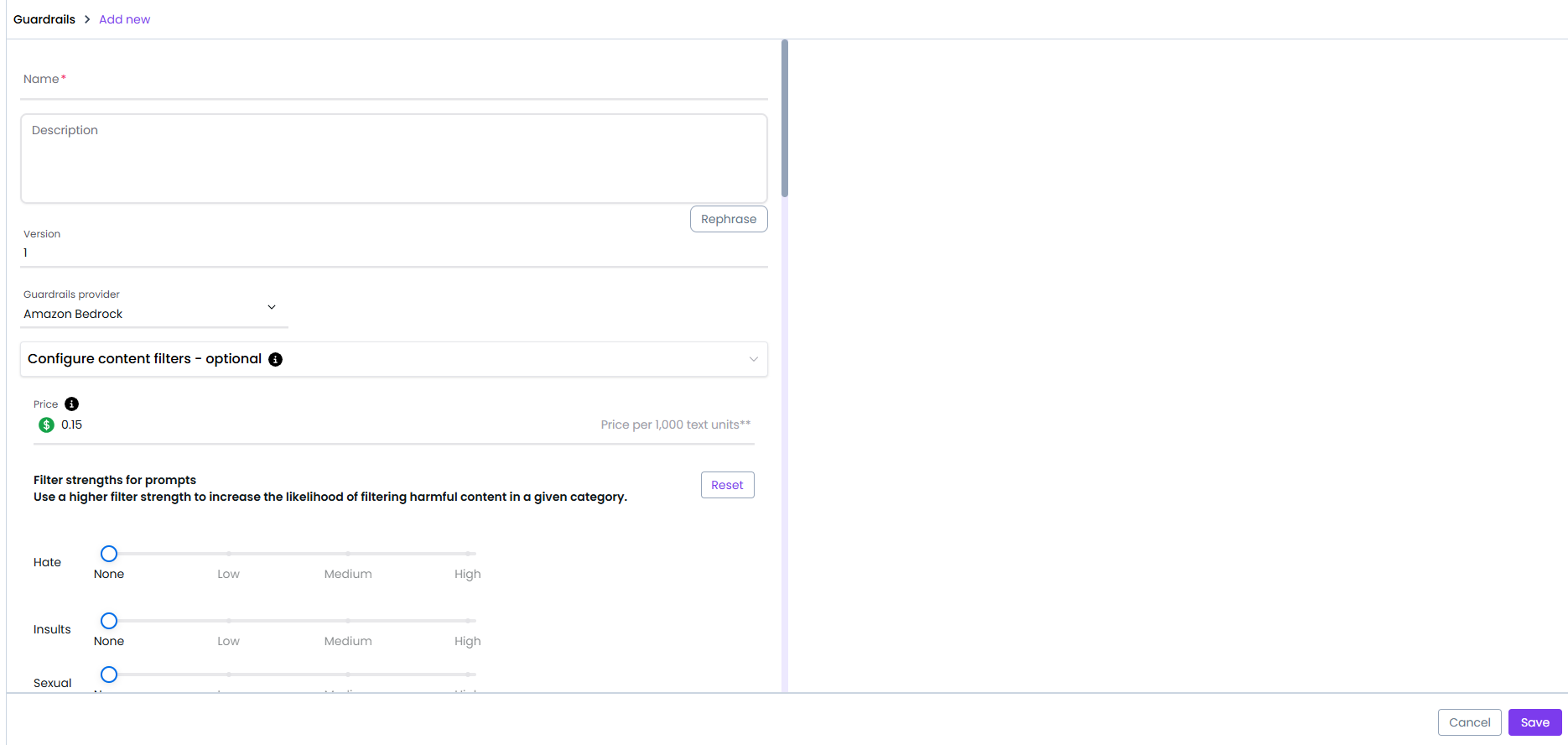1568x745 pixels.
Task: Click the green dollar sign icon
Action: tap(47, 425)
